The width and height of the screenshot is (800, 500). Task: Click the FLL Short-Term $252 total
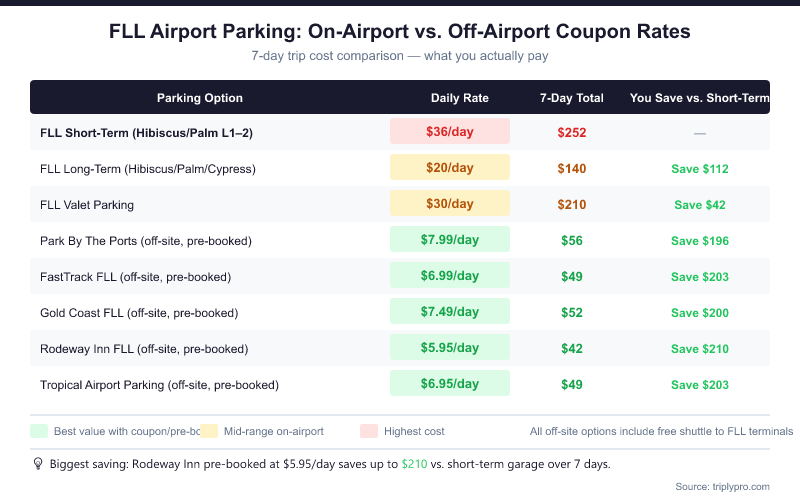(571, 132)
